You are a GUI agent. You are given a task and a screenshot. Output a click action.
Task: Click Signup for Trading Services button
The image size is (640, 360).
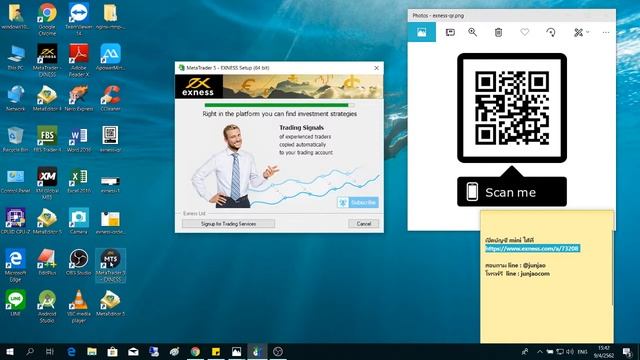[x=229, y=224]
